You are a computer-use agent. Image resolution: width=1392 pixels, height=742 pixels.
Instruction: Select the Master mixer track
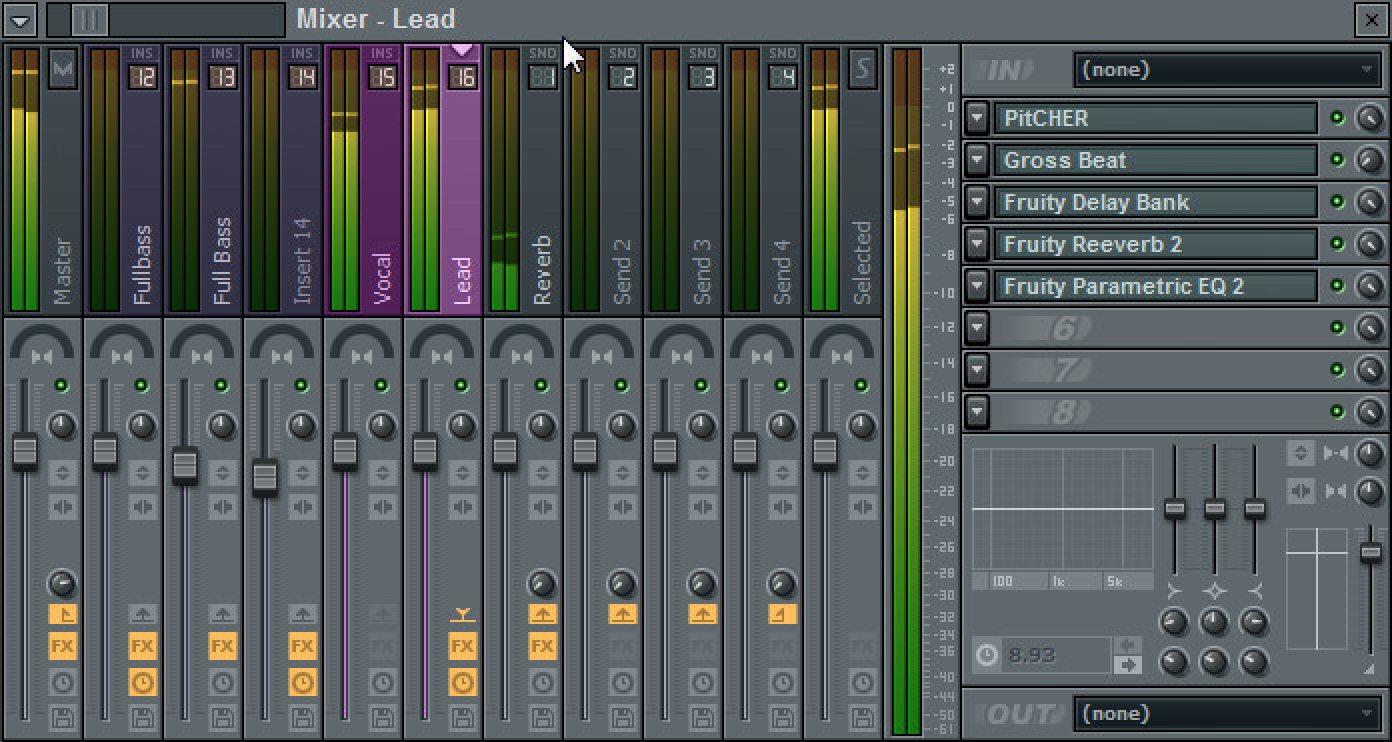tap(43, 180)
